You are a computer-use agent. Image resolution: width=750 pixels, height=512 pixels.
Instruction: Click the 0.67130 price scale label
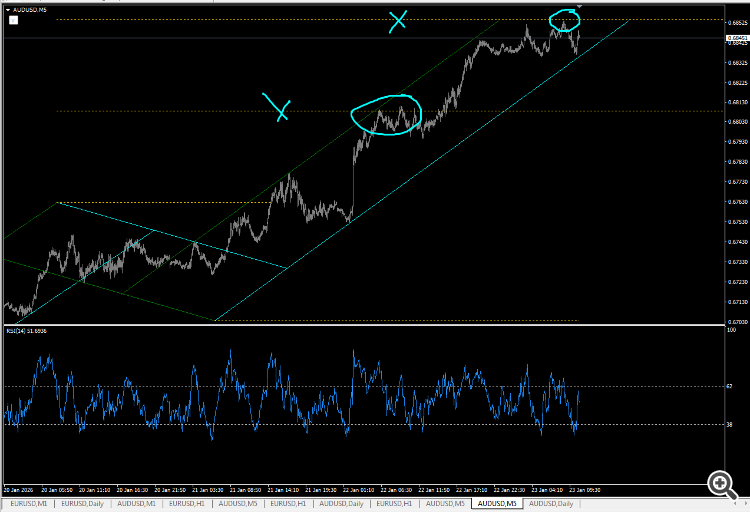738,302
